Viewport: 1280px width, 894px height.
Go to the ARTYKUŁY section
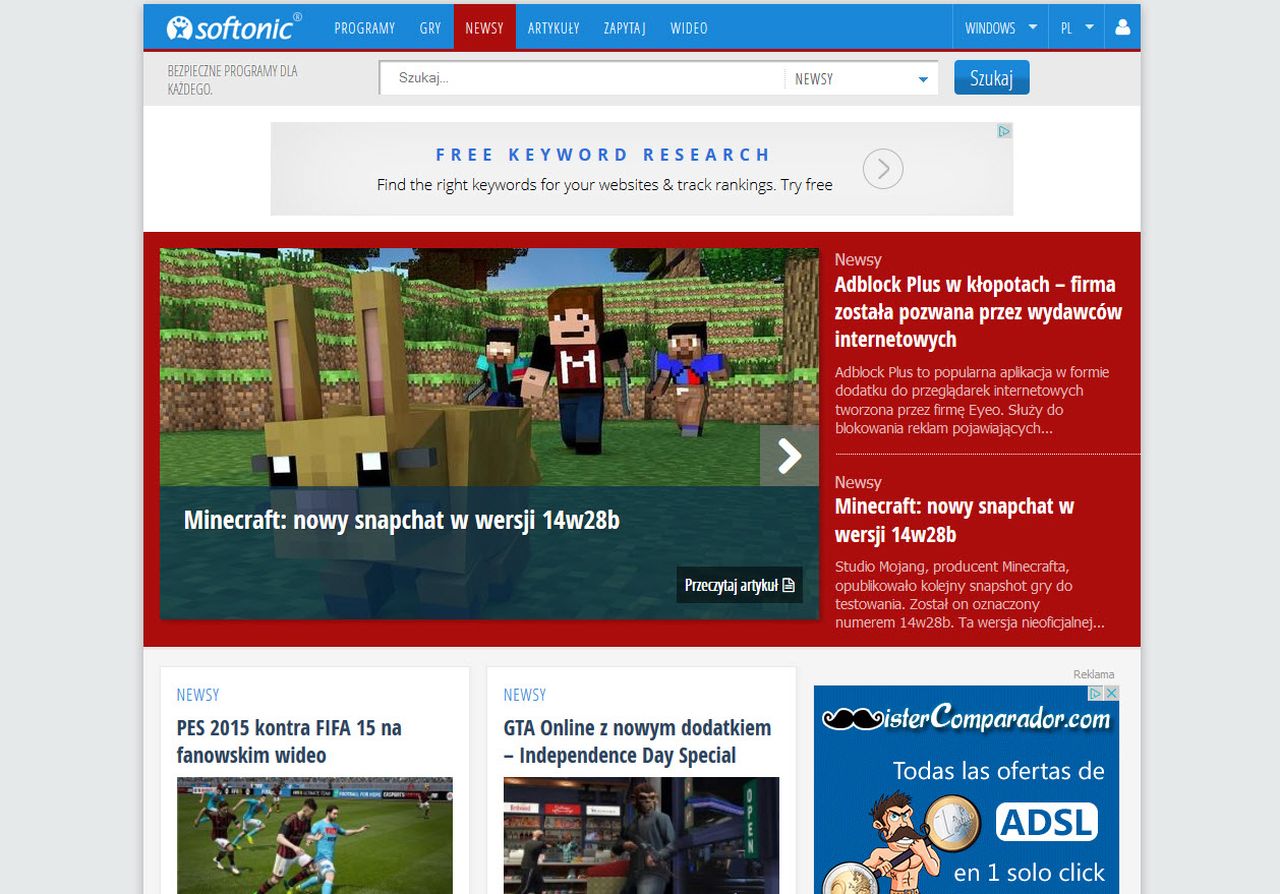click(553, 28)
